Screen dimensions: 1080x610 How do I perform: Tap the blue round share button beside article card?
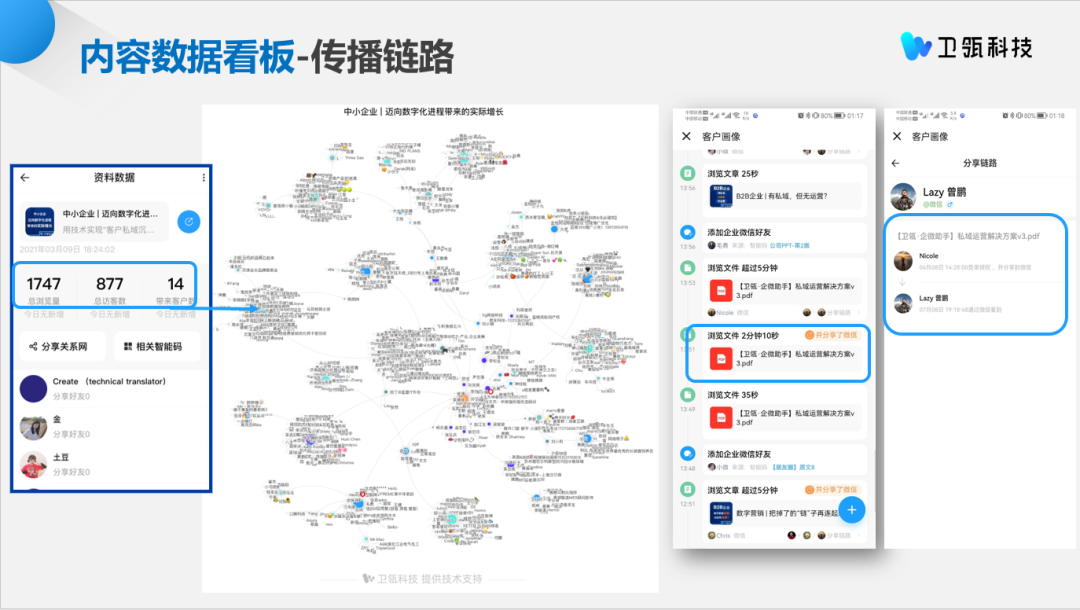[x=188, y=221]
